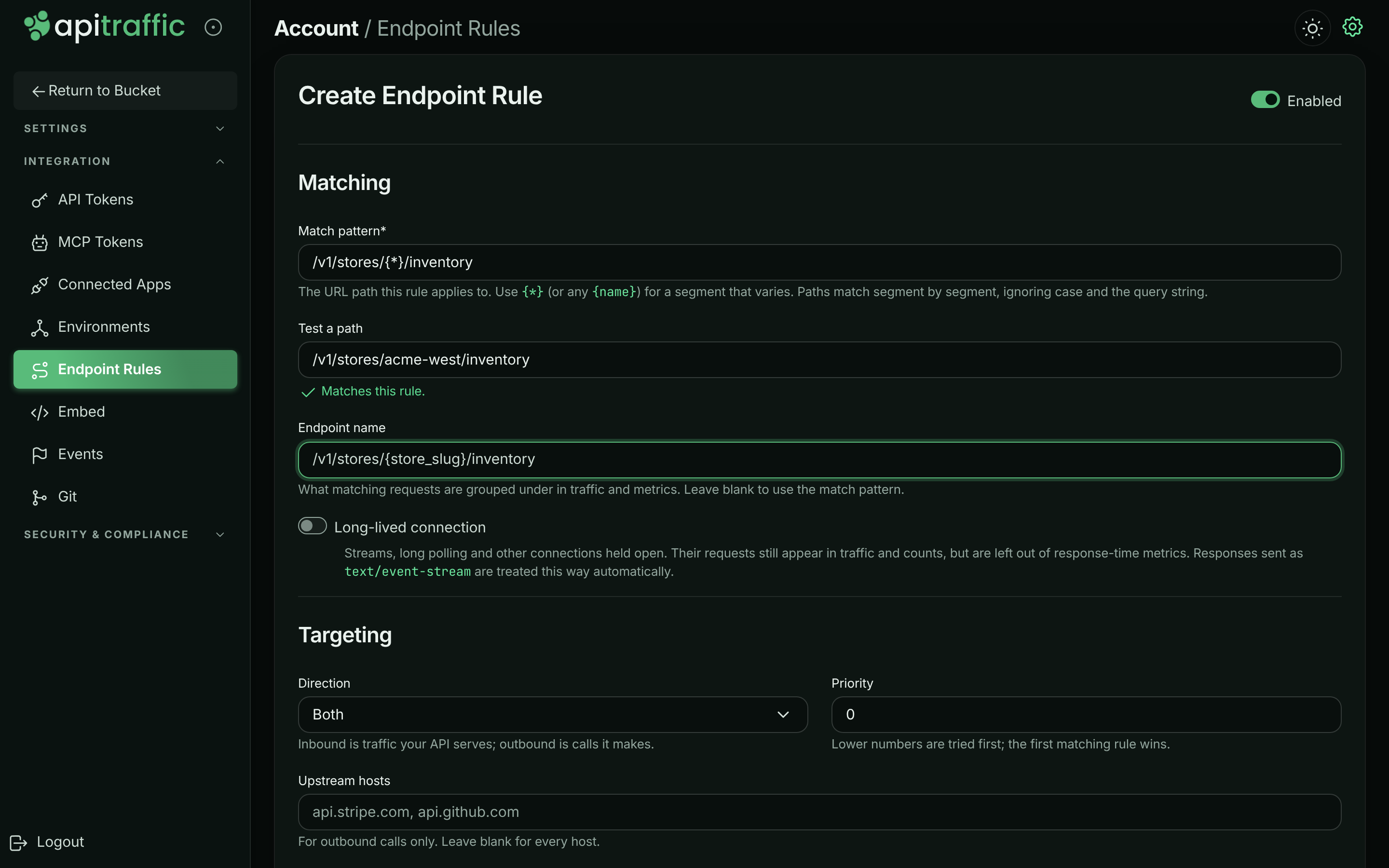Image resolution: width=1389 pixels, height=868 pixels.
Task: Open the Events section
Action: [x=125, y=455]
